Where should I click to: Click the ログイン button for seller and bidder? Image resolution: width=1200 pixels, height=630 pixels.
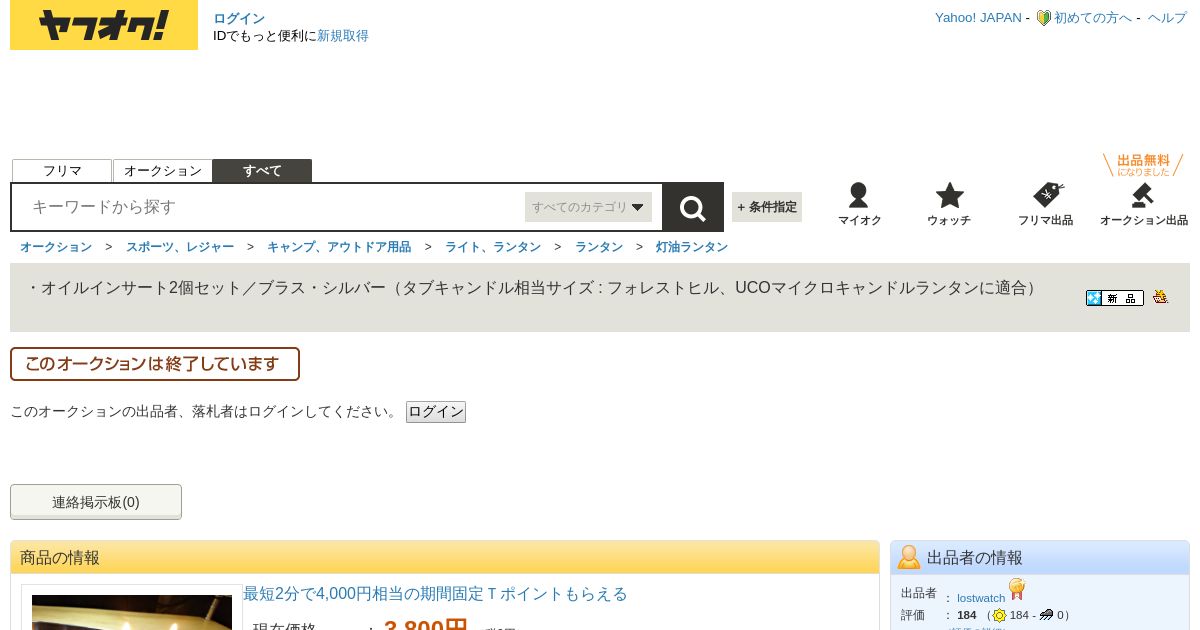pos(436,412)
